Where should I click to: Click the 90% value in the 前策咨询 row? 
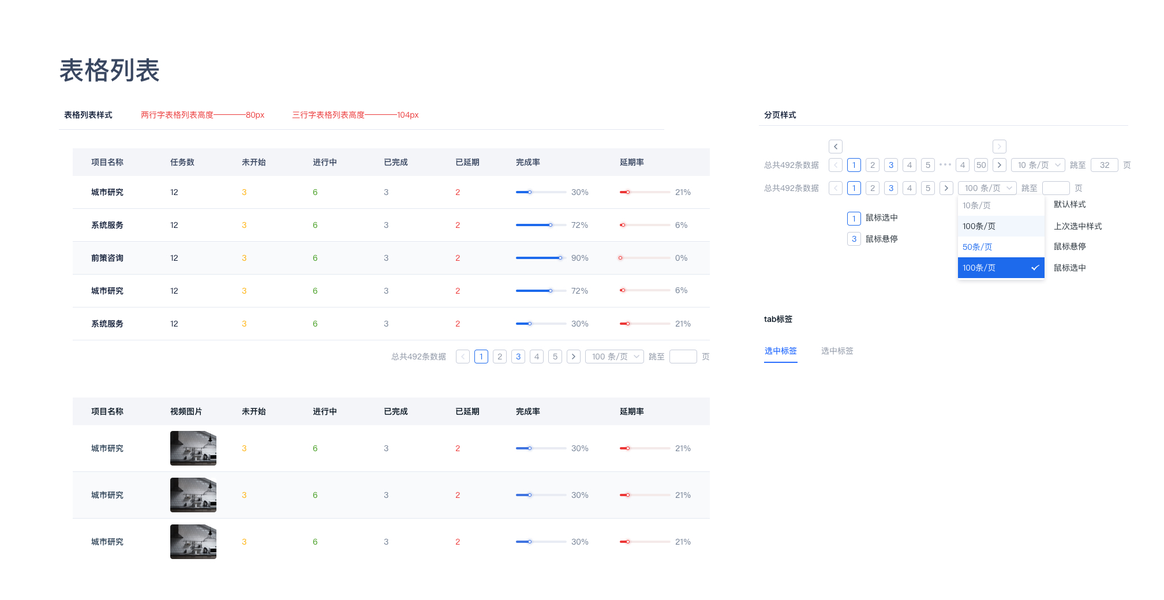(x=580, y=258)
